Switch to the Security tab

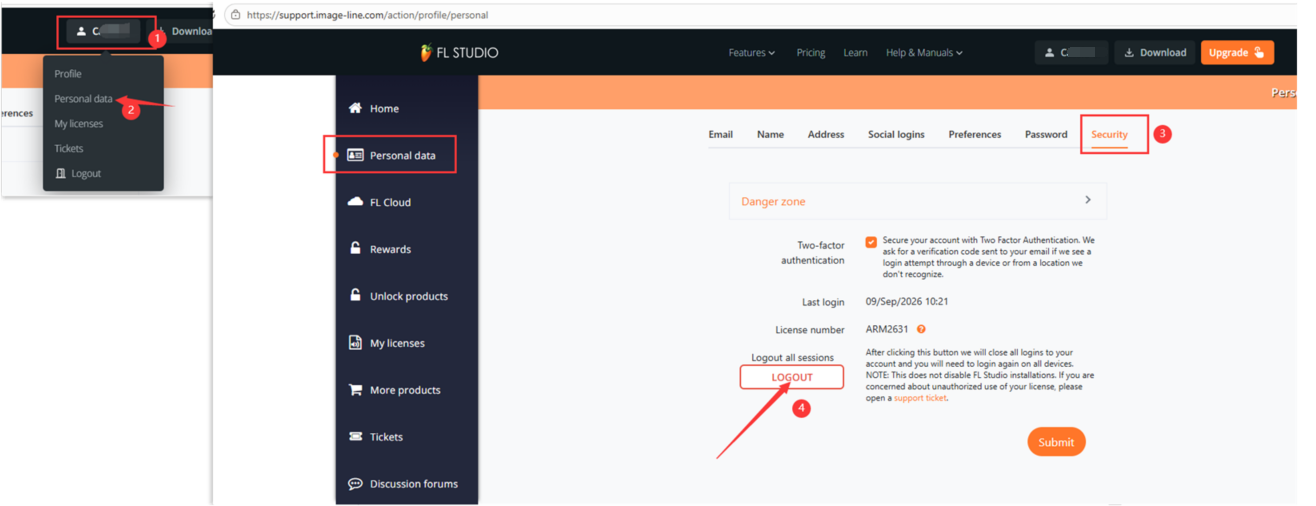[1109, 134]
